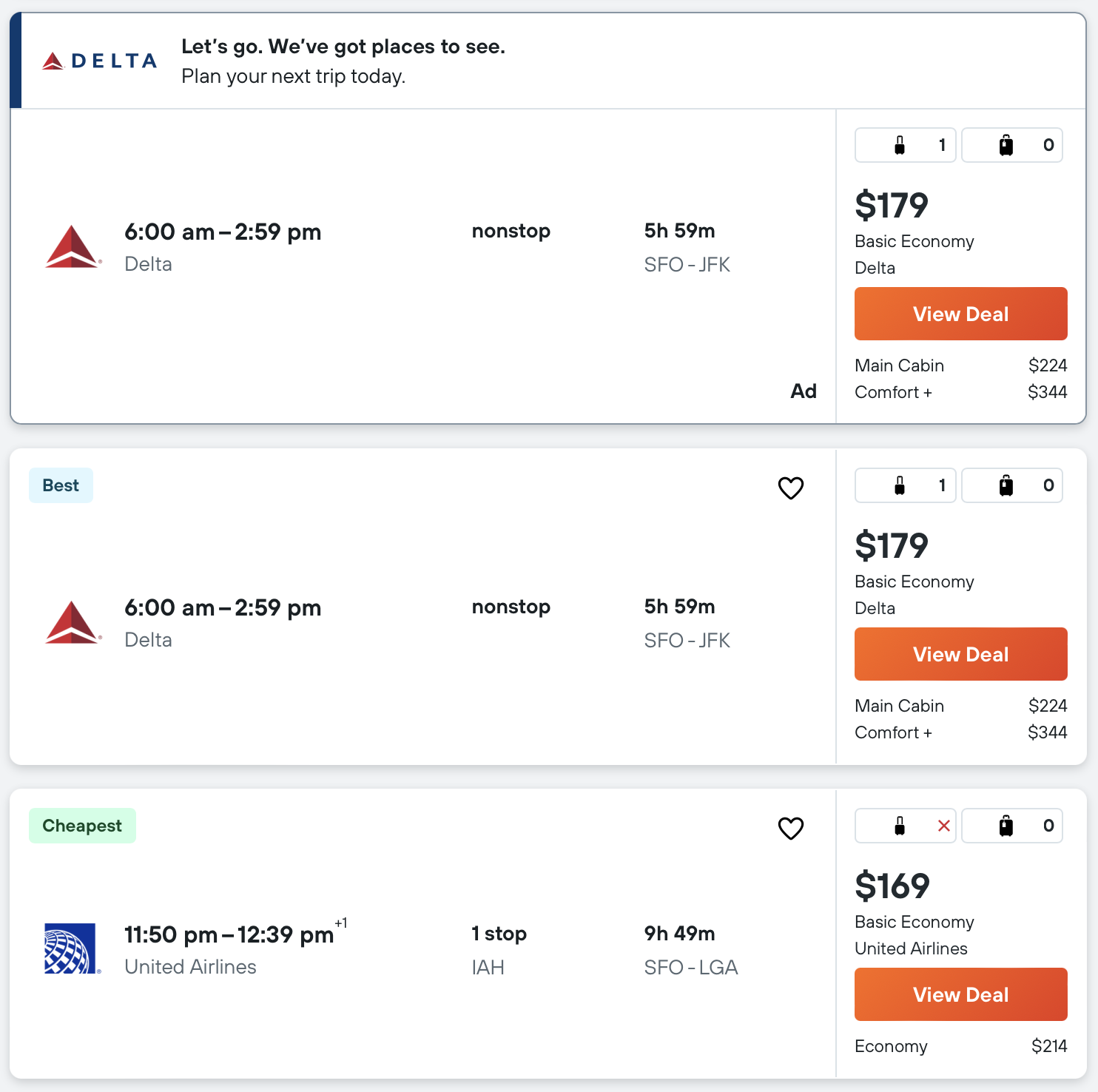
Task: Choose Comfort + $344 fare on Best flight
Action: (x=960, y=732)
